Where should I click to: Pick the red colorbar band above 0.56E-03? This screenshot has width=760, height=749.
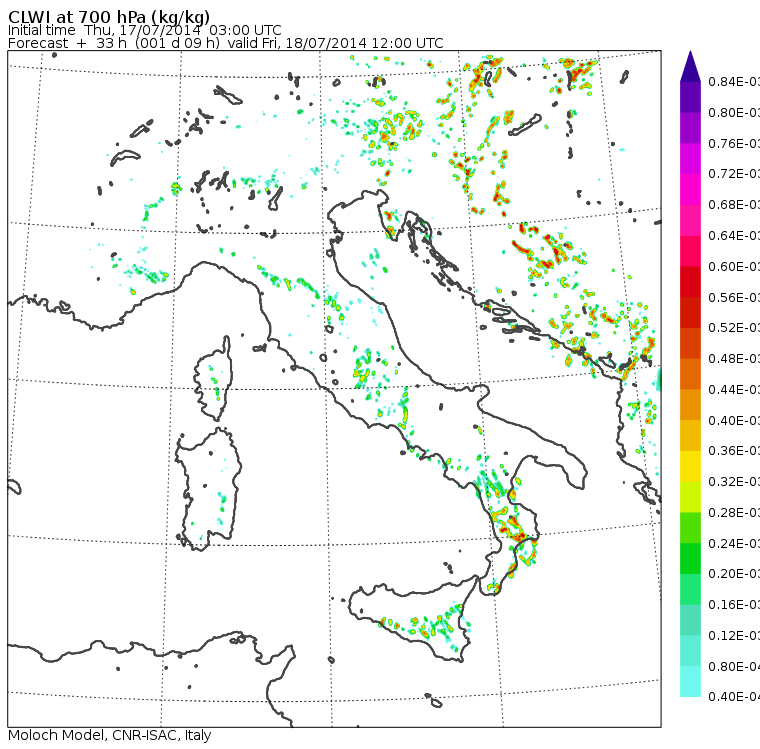click(x=690, y=282)
